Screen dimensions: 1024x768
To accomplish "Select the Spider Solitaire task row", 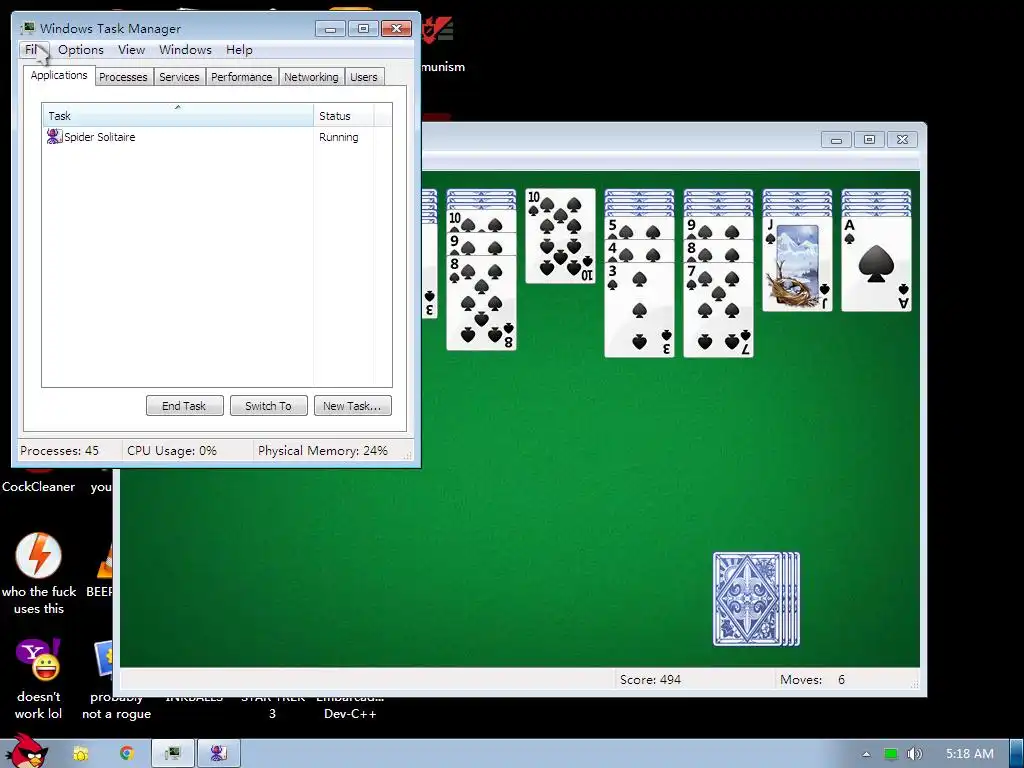I will click(217, 137).
